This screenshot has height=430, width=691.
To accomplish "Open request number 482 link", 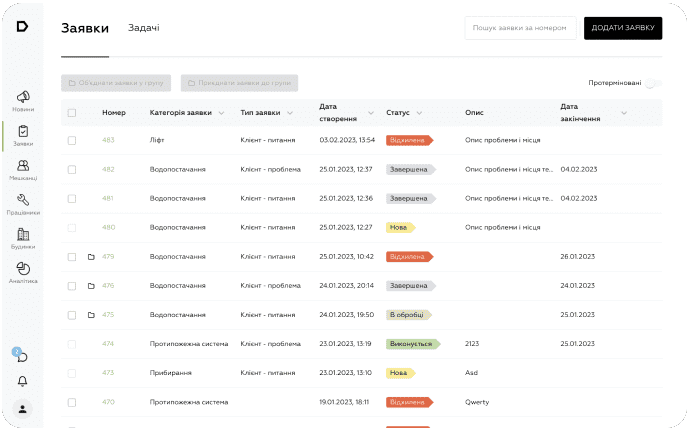I will tap(108, 169).
